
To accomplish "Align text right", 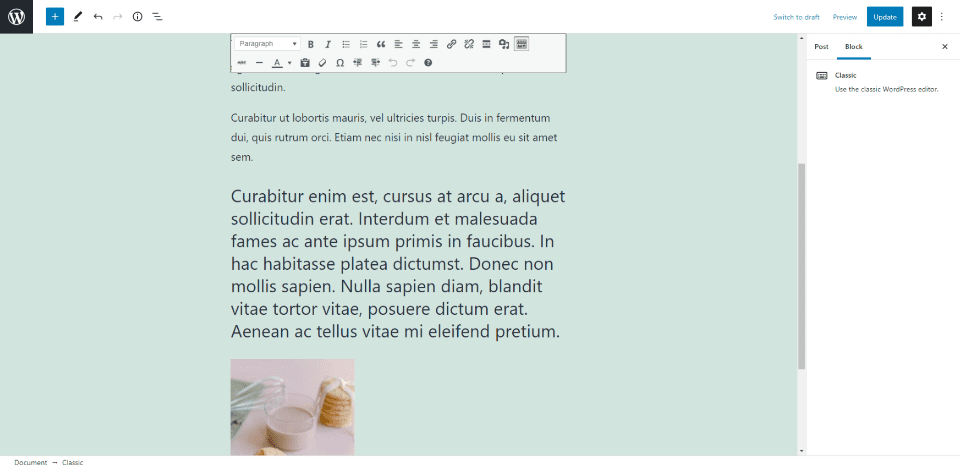I will point(433,44).
